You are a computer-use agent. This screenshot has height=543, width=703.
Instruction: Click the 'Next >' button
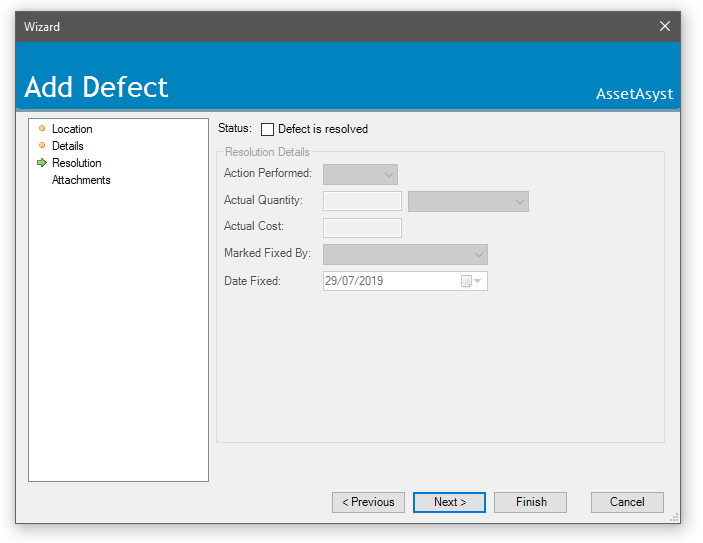tap(449, 502)
